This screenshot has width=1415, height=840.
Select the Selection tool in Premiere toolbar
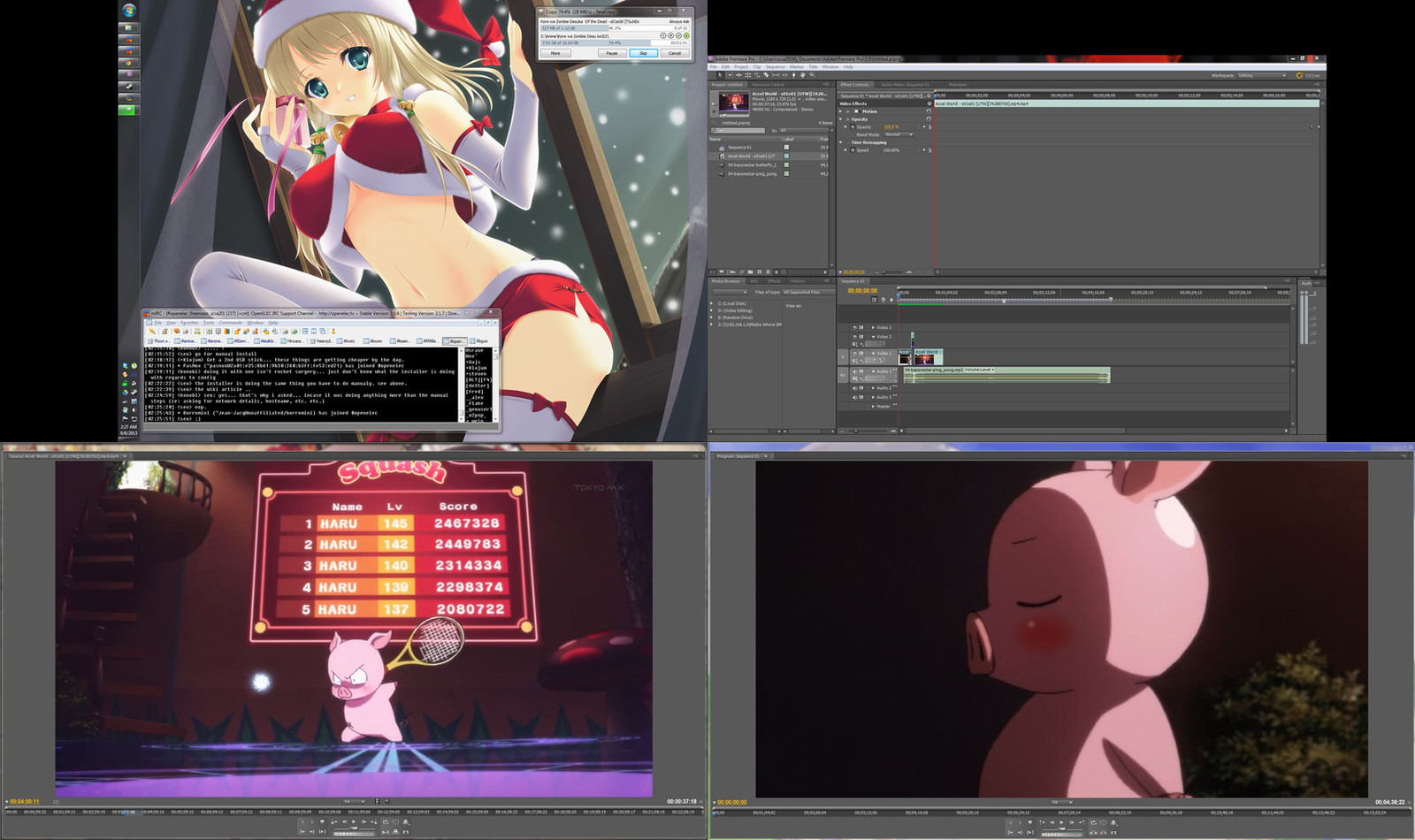tap(720, 75)
